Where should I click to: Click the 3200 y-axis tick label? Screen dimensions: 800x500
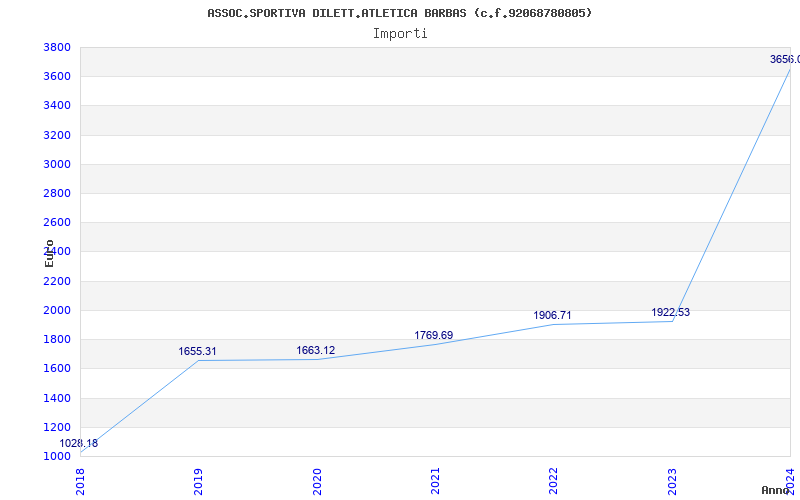pyautogui.click(x=57, y=135)
